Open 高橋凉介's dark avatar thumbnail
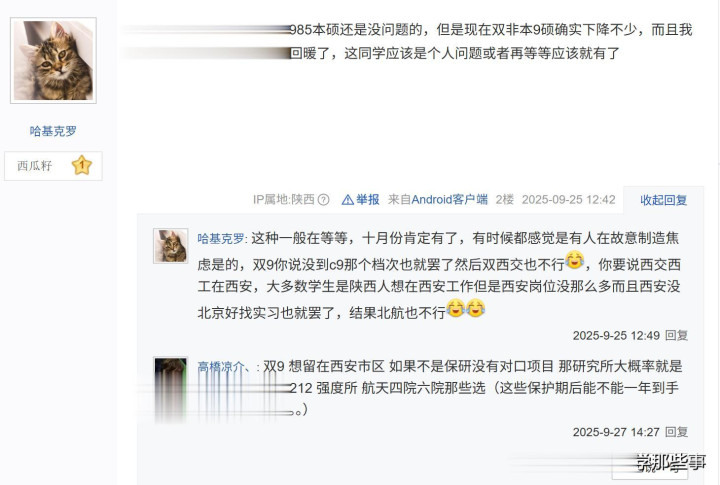Image resolution: width=720 pixels, height=485 pixels. coord(170,374)
